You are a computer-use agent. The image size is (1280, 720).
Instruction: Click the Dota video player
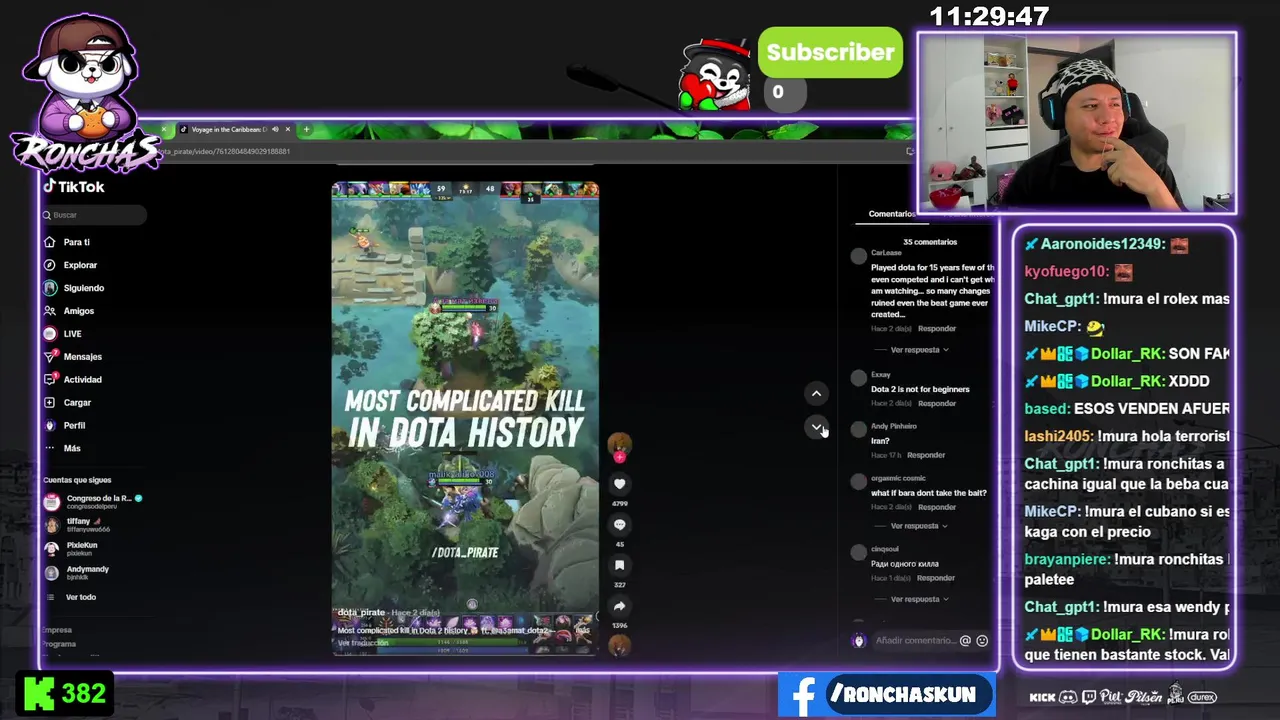[465, 418]
